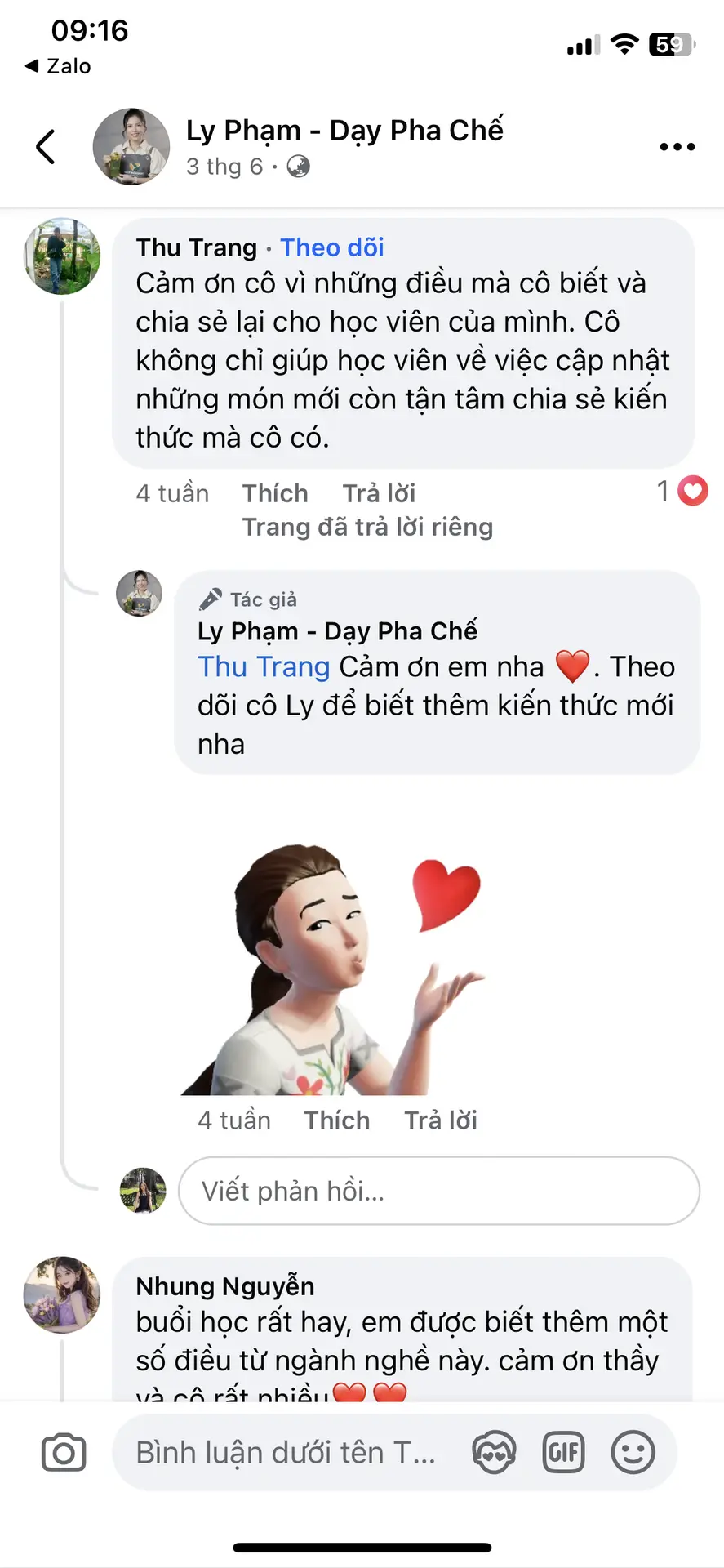Tap the Bình luận dưới tên comment field
The image size is (724, 1568).
tap(287, 1453)
